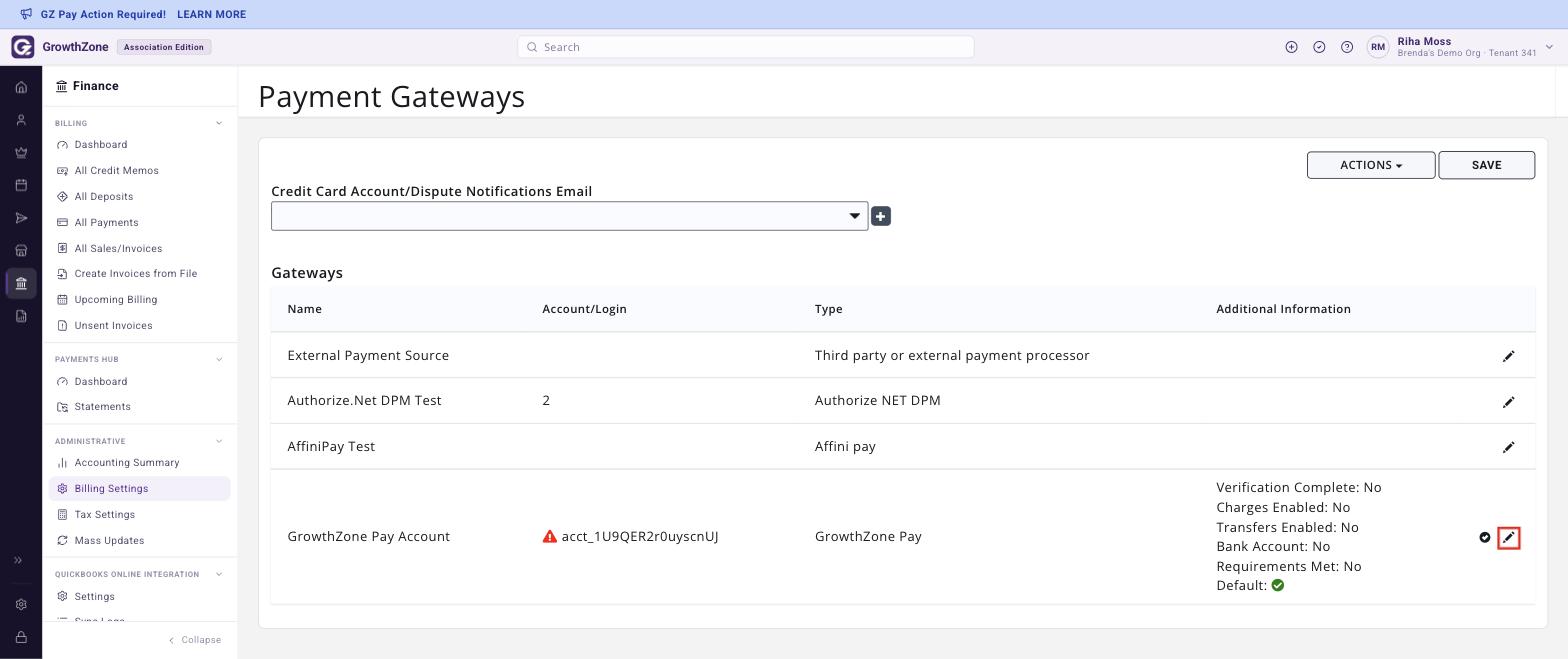Click the GrowthZone logo icon
Screen dimensions: 1568x659
point(22,47)
